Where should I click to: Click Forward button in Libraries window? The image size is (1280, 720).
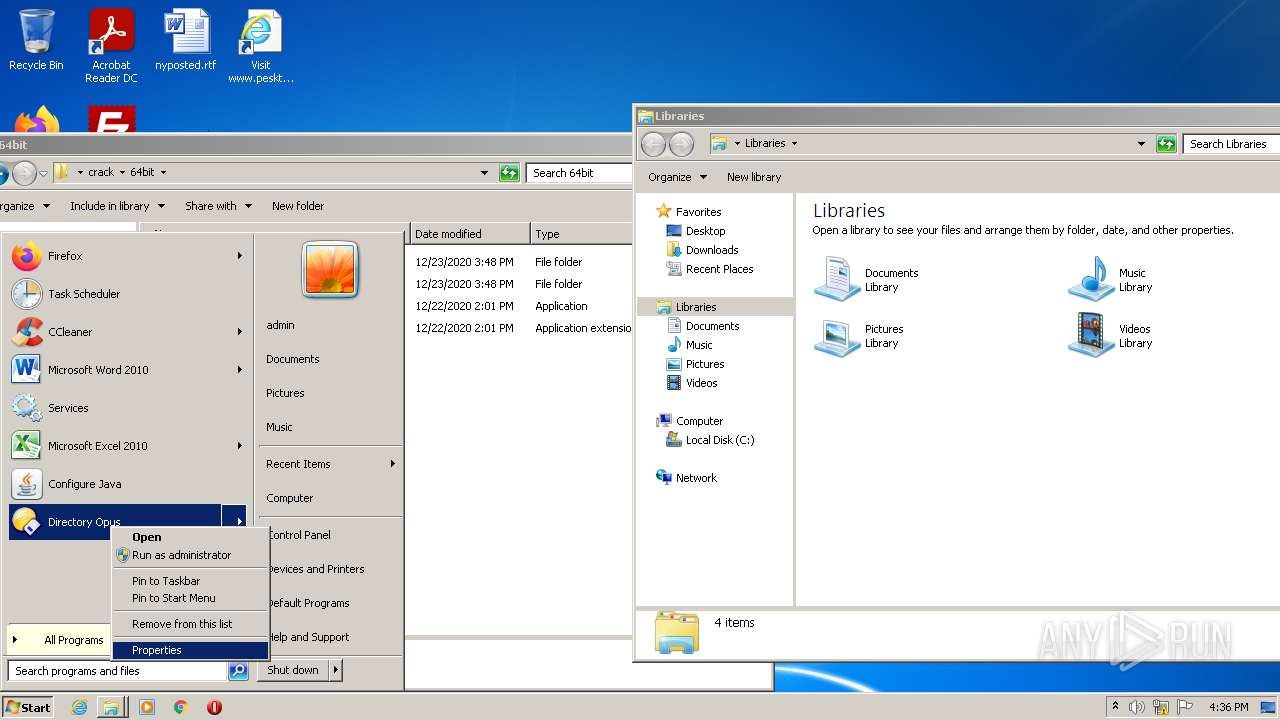coord(681,144)
